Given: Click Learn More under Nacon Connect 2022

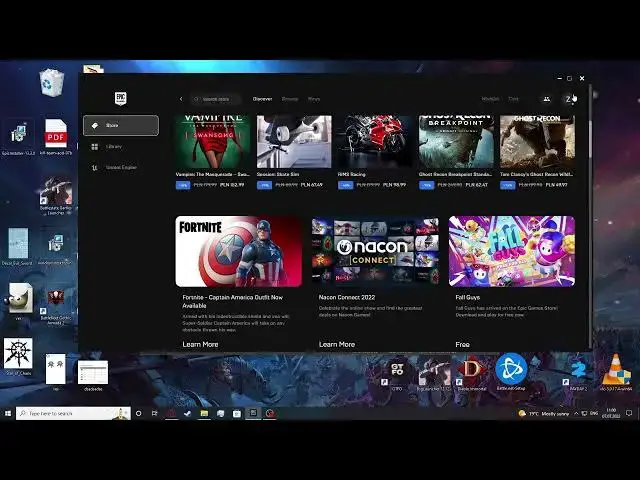Looking at the screenshot, I should [x=337, y=344].
